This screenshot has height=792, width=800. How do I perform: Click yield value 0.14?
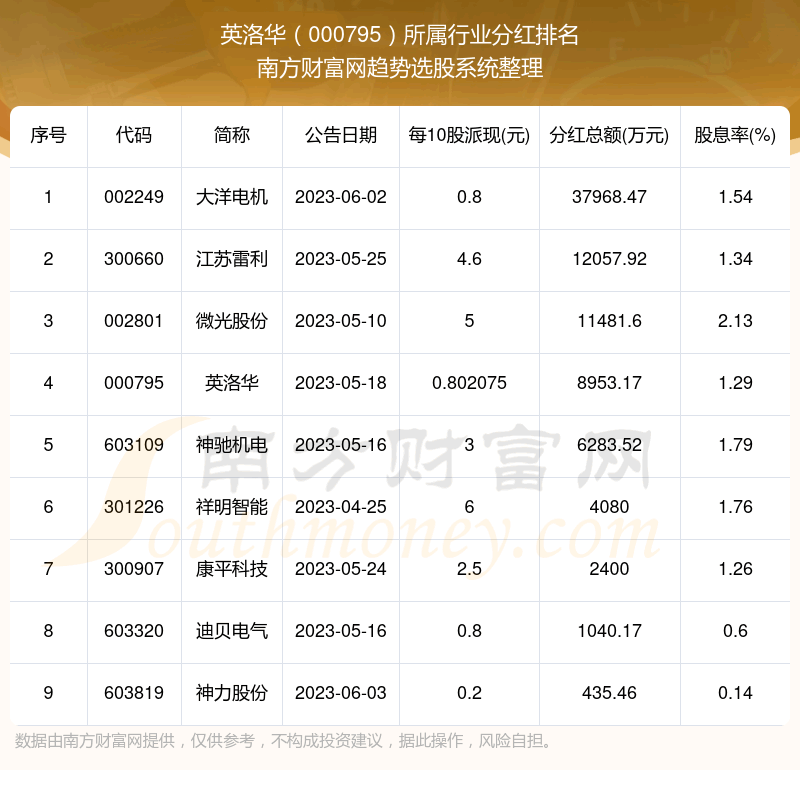(735, 693)
